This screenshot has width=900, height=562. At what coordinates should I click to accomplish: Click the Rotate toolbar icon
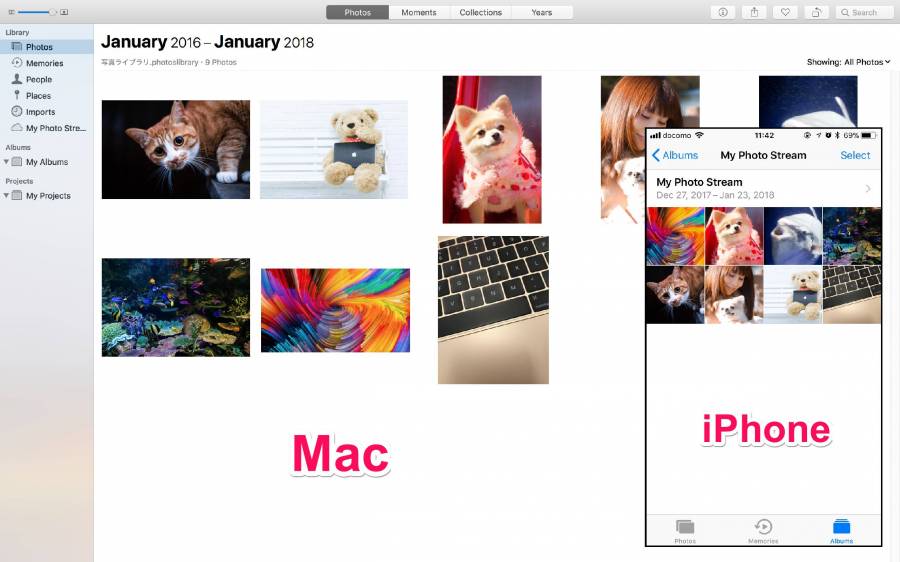tap(816, 12)
